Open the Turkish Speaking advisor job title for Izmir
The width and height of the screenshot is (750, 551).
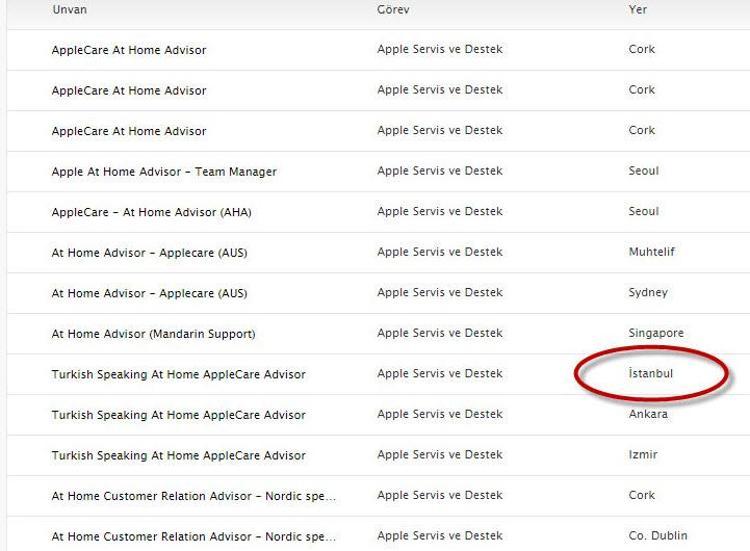pos(178,456)
